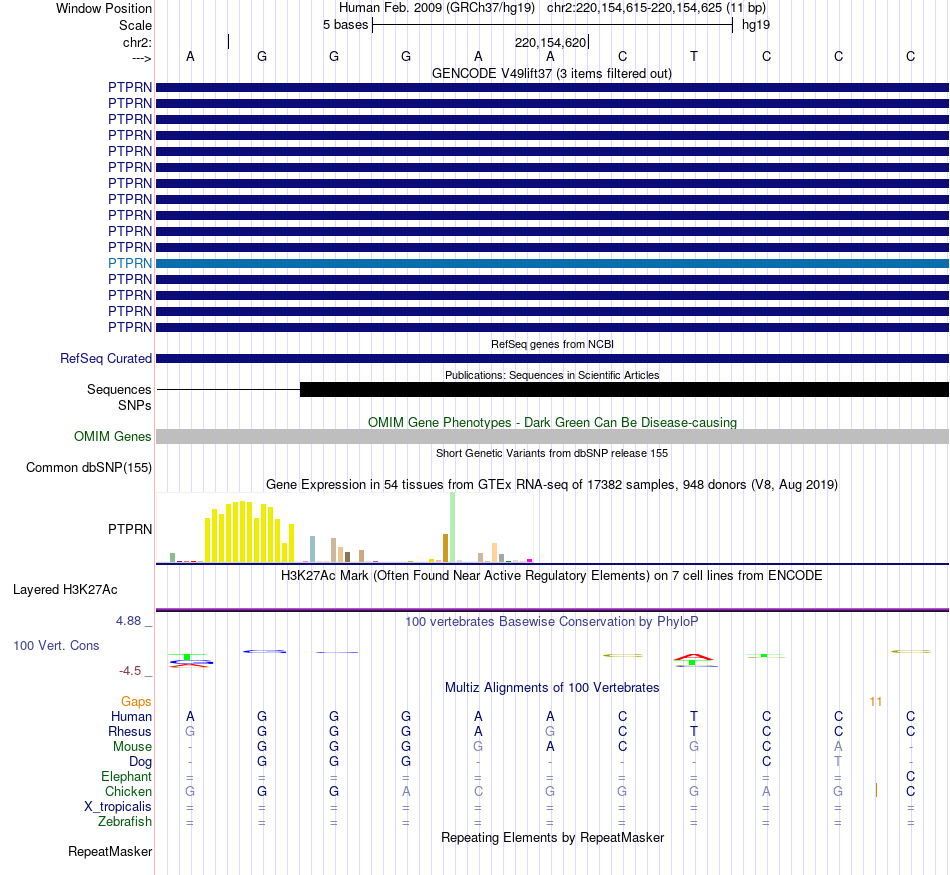
Task: Click the 220,154,620 coordinate marker
Action: click(x=550, y=42)
